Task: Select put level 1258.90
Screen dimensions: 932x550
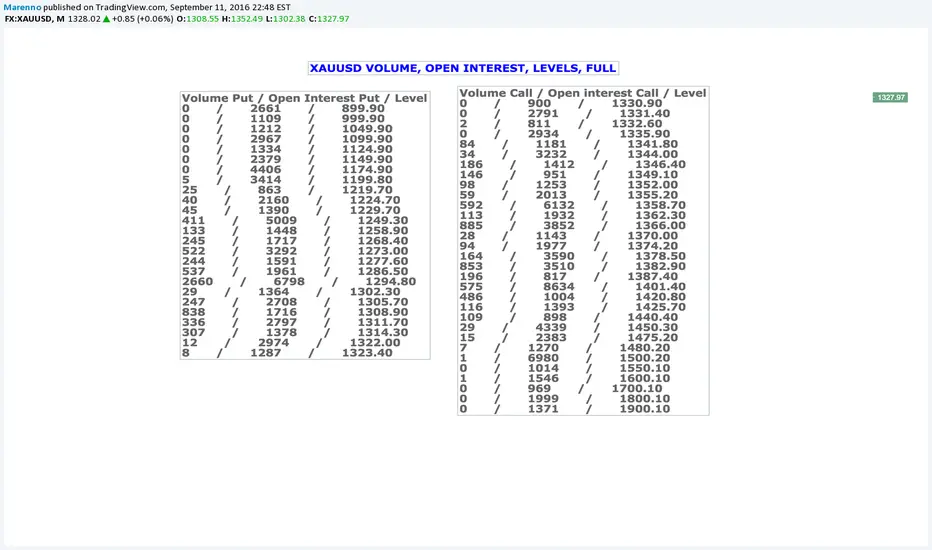Action: pos(383,230)
